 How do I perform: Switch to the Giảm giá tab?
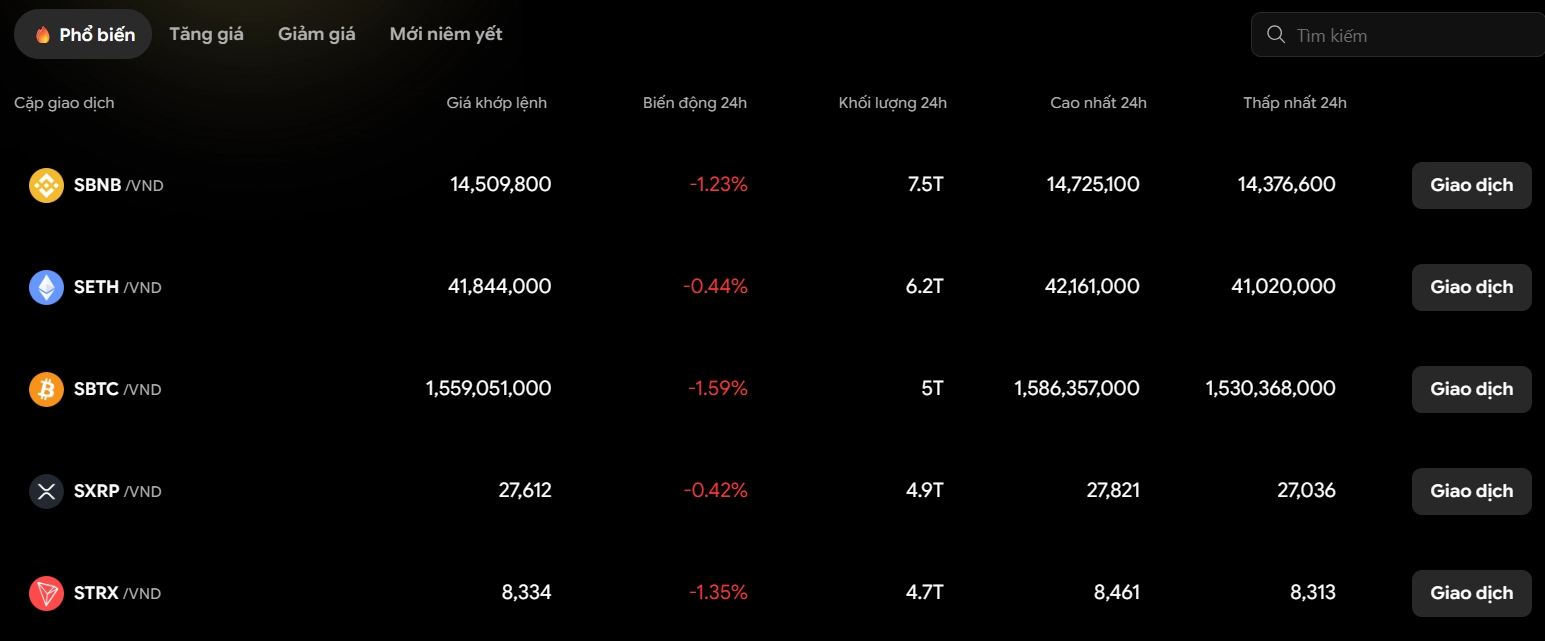317,34
